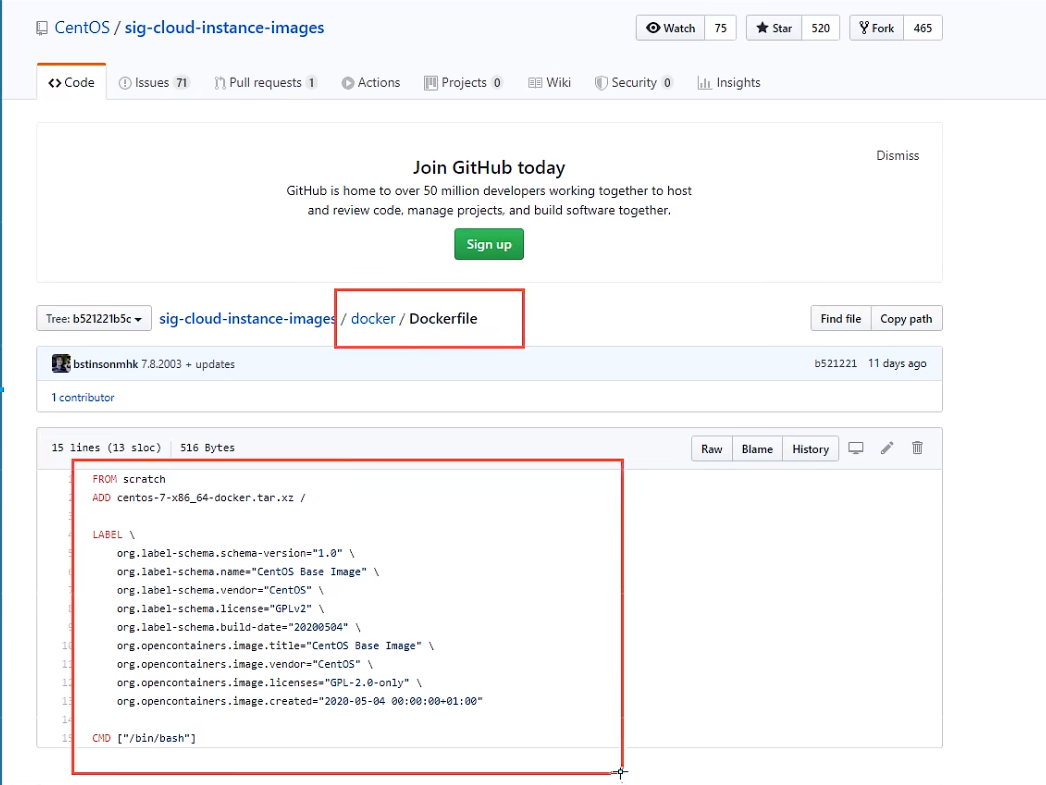The image size is (1046, 785).
Task: Star the repository
Action: pyautogui.click(x=774, y=28)
